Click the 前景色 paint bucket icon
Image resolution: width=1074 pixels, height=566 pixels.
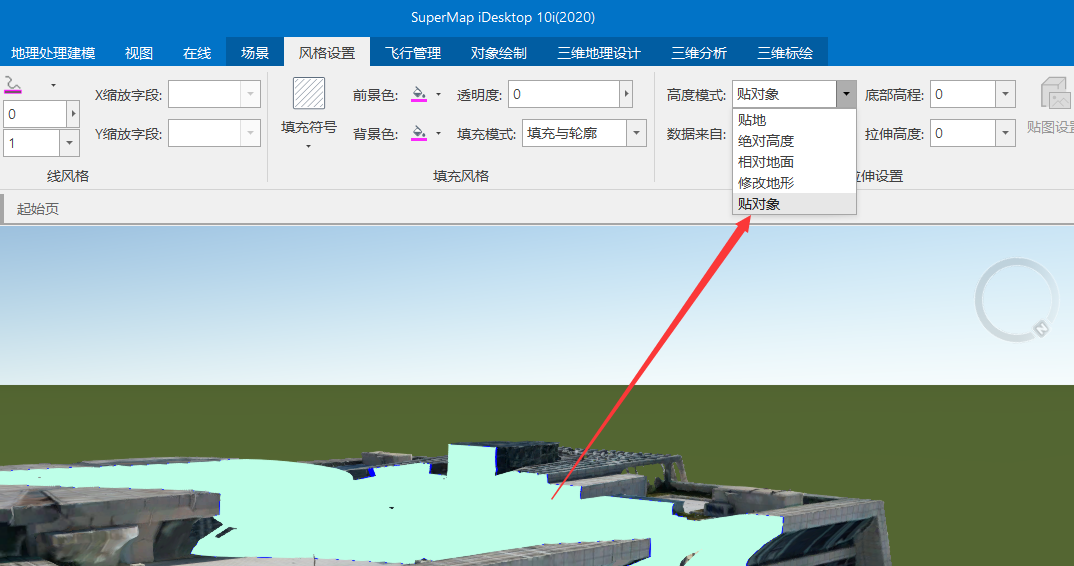[x=419, y=95]
